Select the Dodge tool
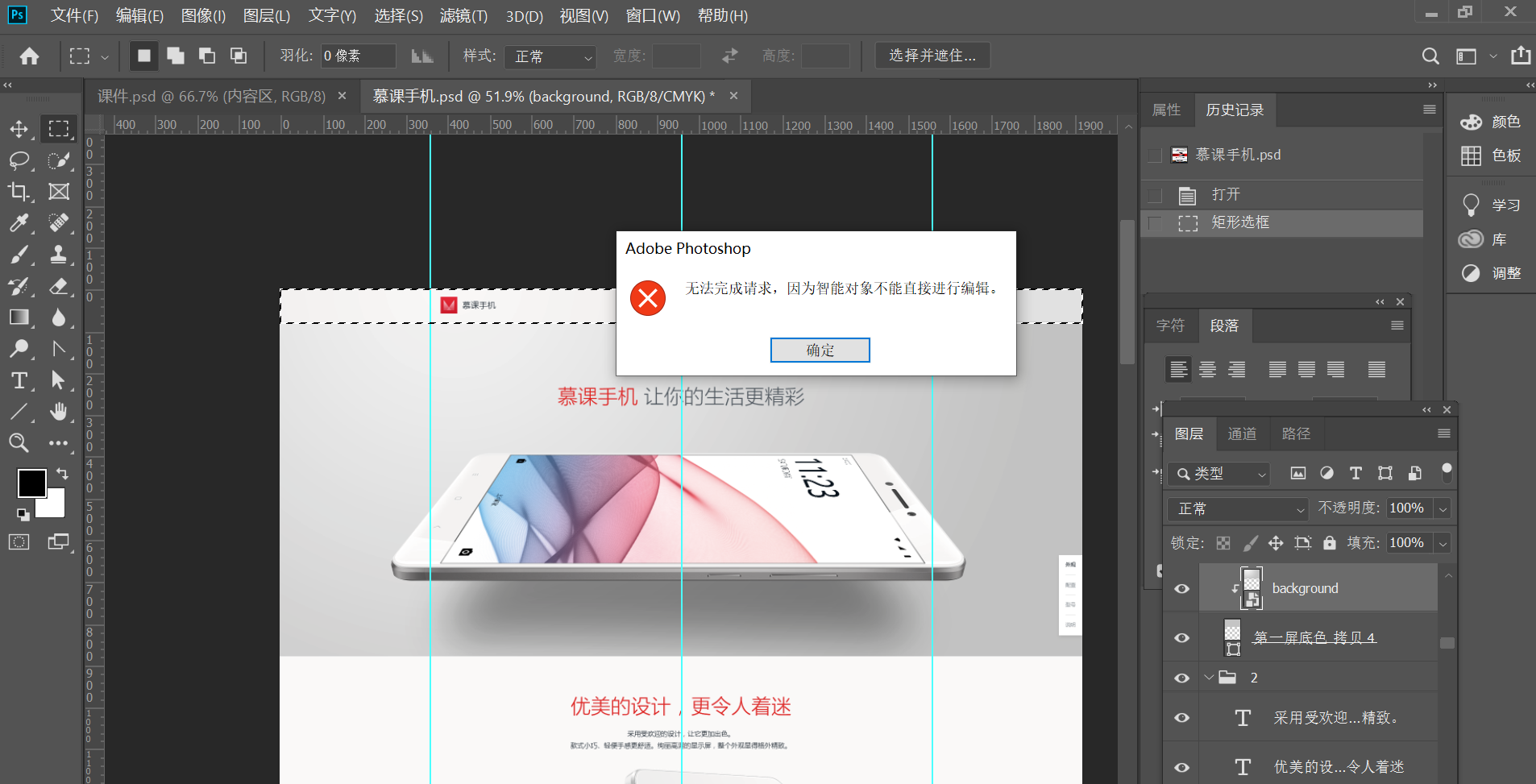Screen dimensions: 1536x784 coord(19,349)
